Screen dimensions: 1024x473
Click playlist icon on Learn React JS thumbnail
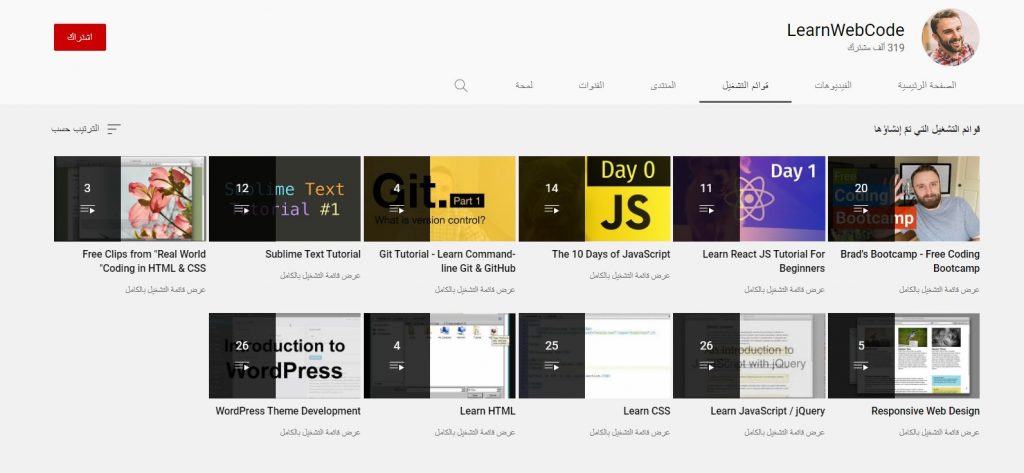pos(707,210)
